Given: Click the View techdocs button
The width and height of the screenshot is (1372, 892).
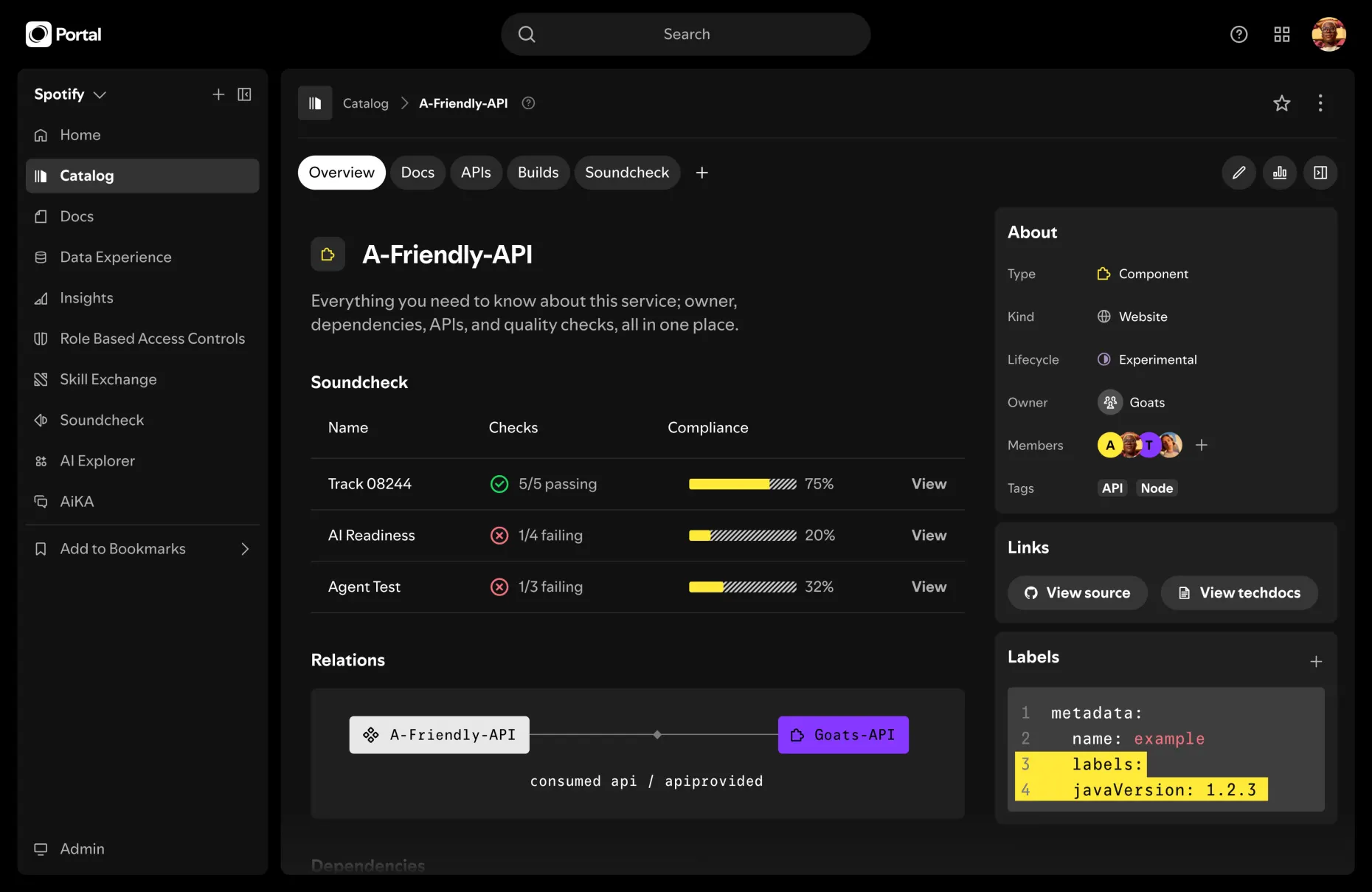Looking at the screenshot, I should click(1239, 593).
